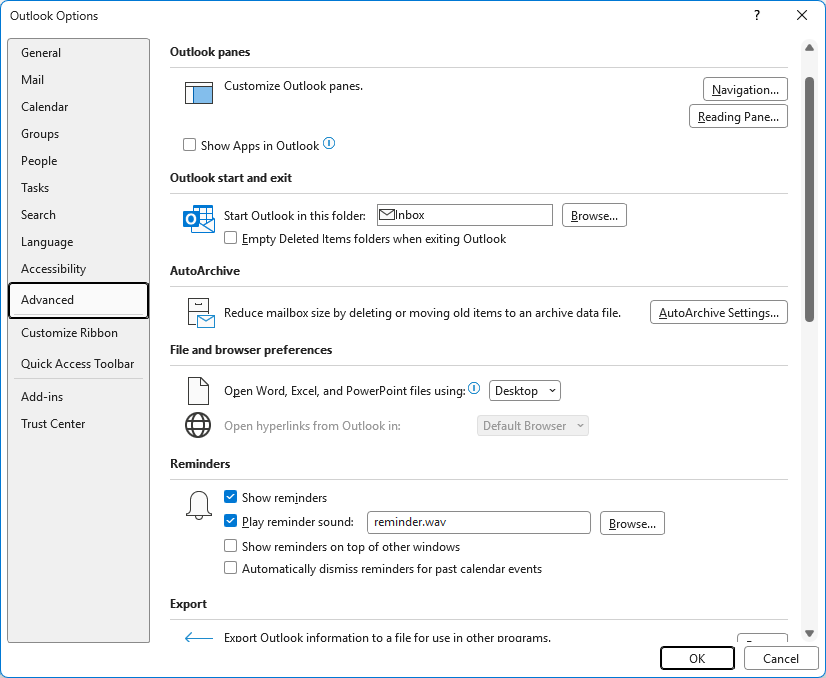This screenshot has width=826, height=678.
Task: Select the Advanced category
Action: 78,300
